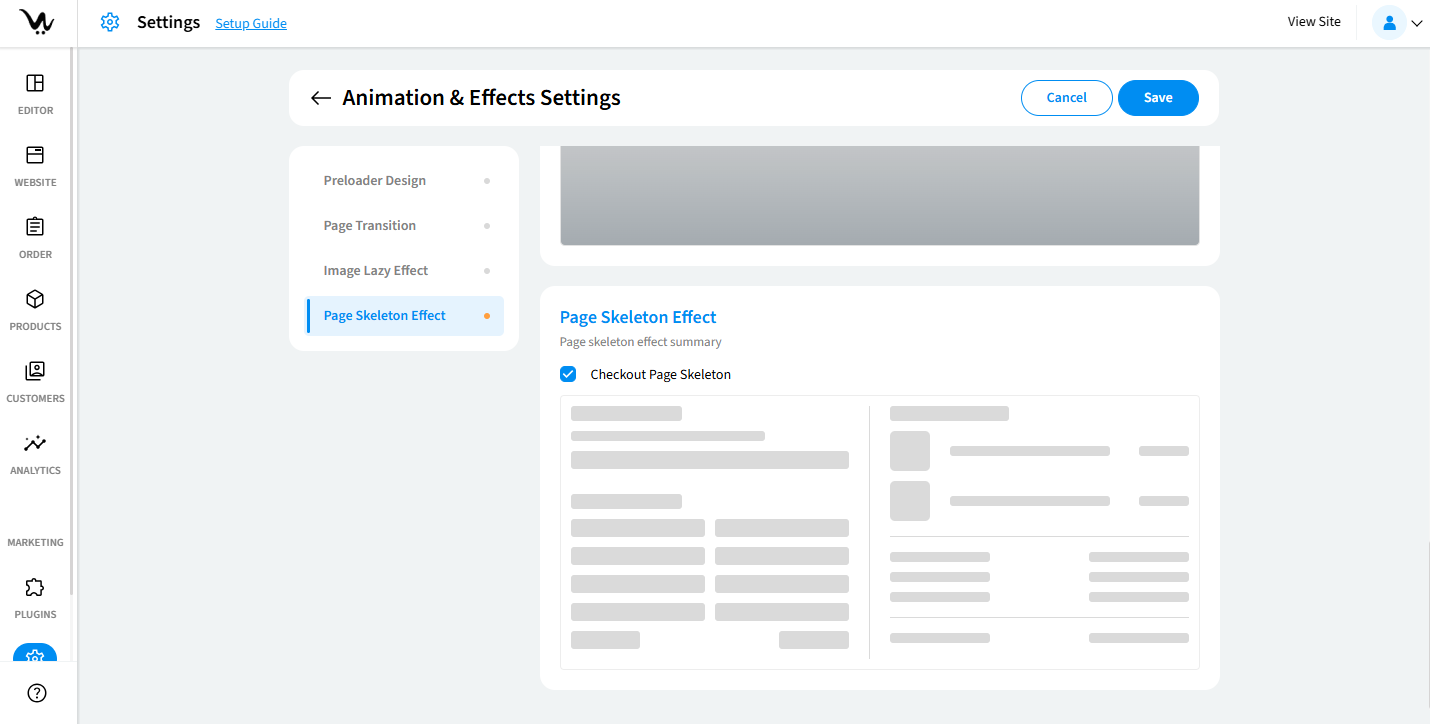Open the Products box icon
This screenshot has width=1430, height=724.
coord(35,300)
